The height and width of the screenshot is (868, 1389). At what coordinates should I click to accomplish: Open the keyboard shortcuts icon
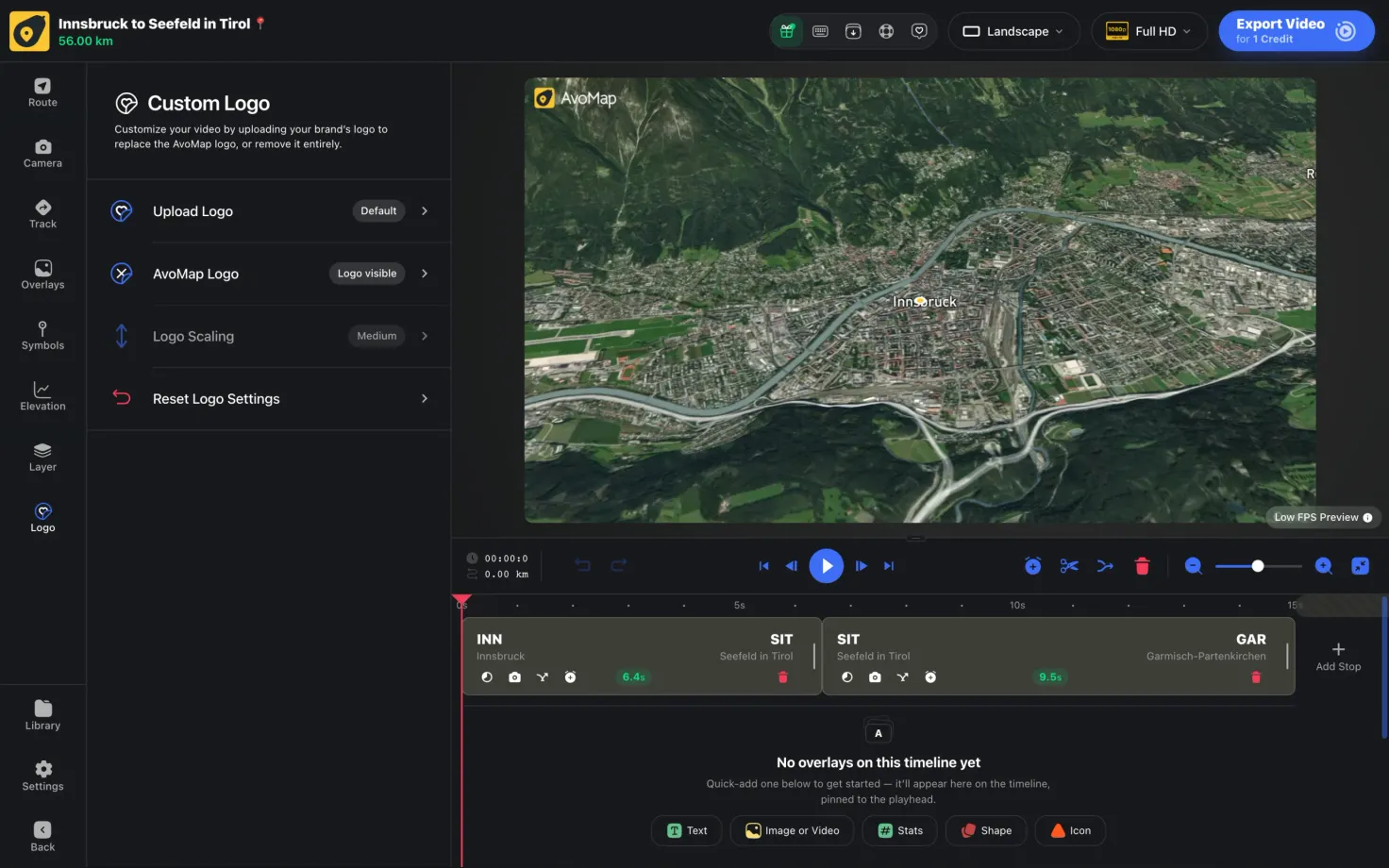[x=820, y=31]
